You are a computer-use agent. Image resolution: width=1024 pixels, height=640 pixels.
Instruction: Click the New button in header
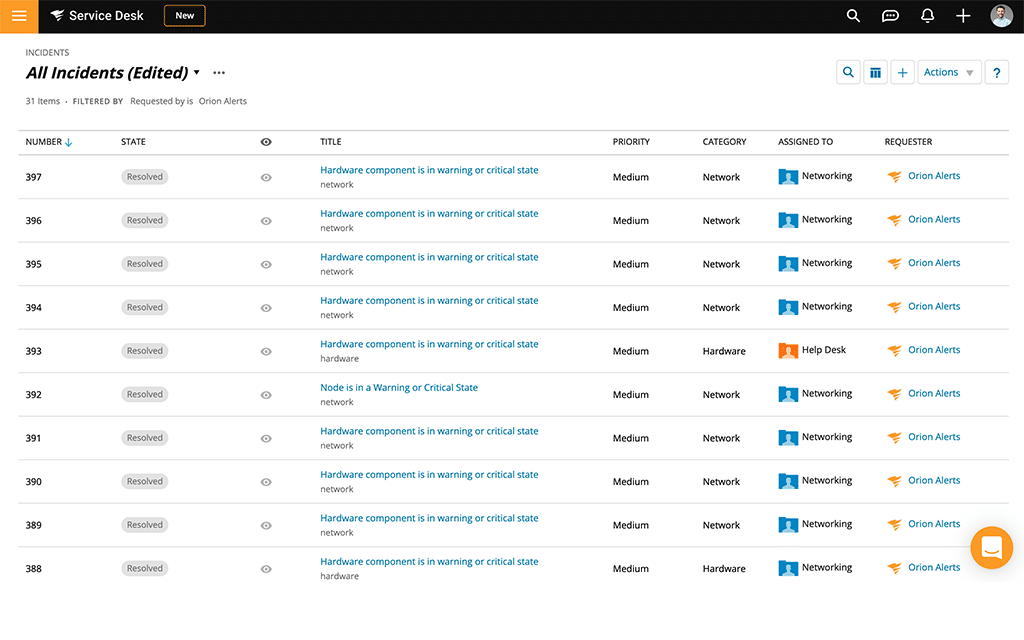185,16
